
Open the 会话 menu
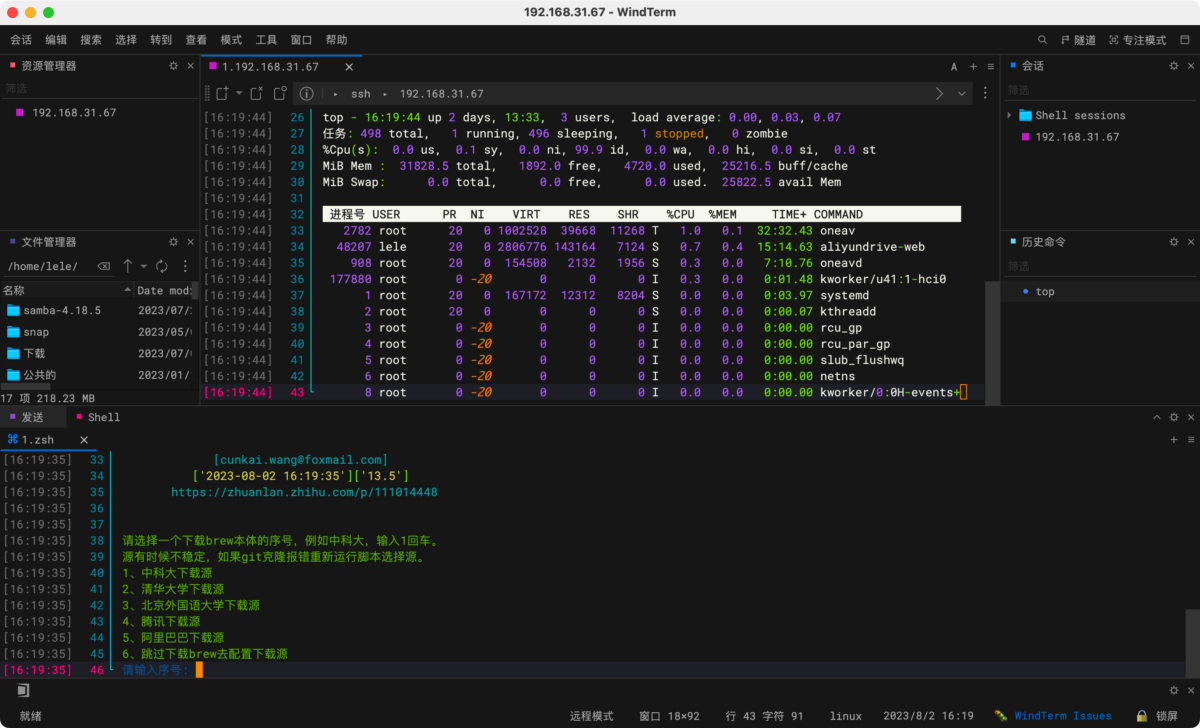tap(21, 40)
